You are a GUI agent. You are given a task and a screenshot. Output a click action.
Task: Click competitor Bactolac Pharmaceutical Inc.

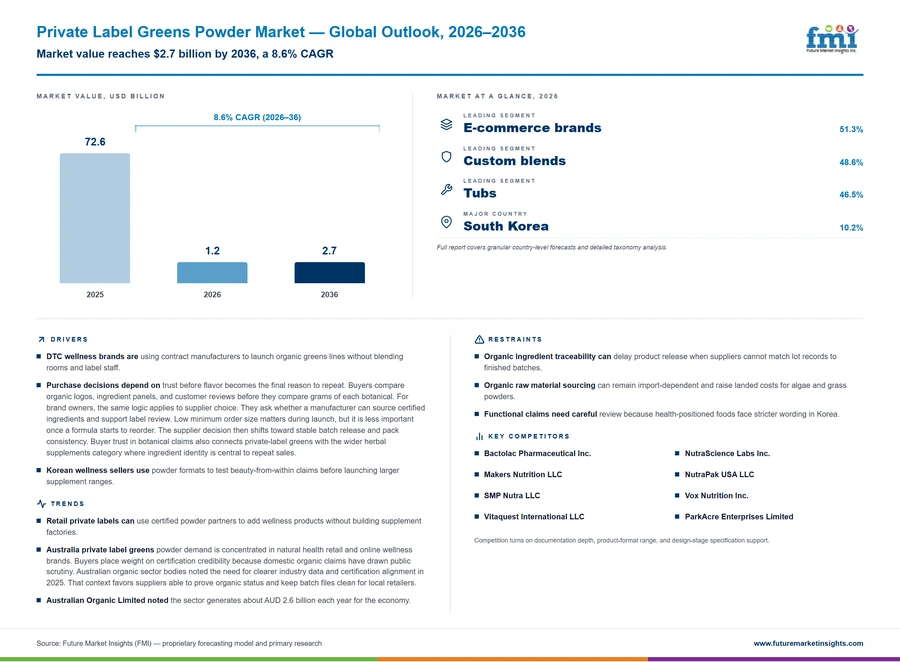click(x=537, y=454)
